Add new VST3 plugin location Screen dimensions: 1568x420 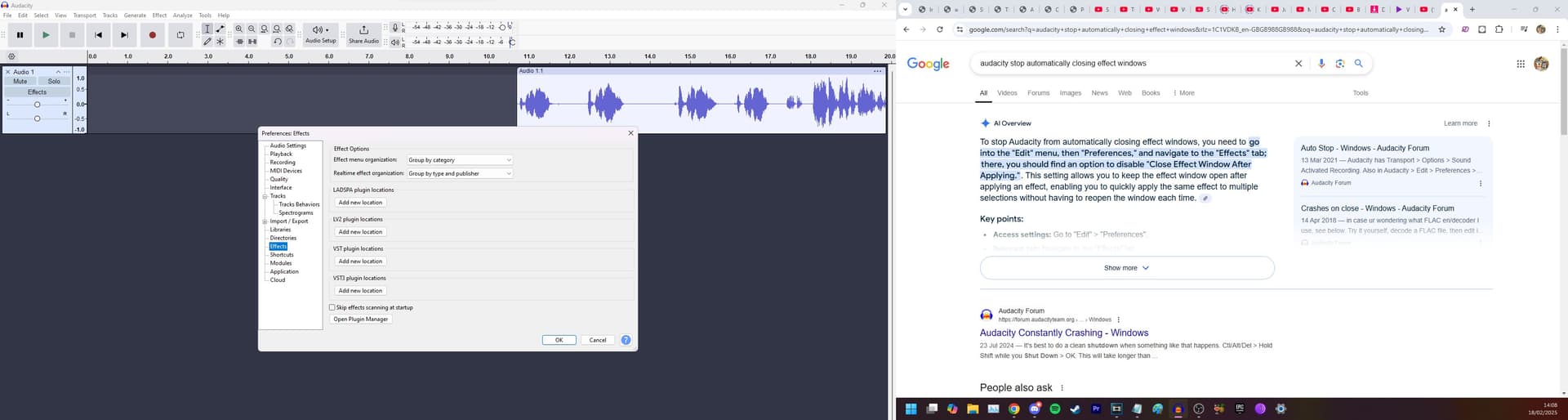(360, 291)
